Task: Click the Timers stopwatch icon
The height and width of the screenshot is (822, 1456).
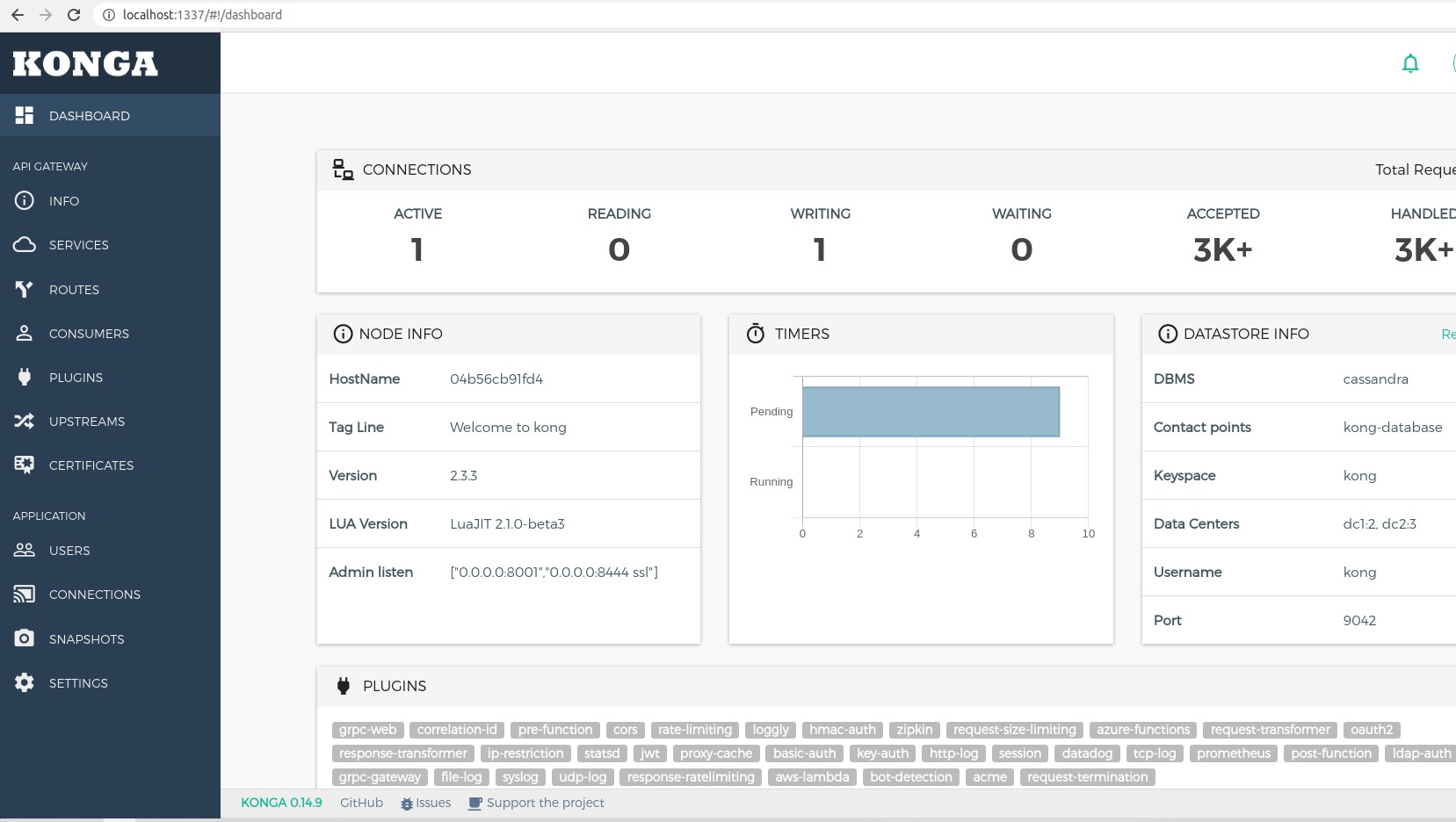Action: pos(756,333)
